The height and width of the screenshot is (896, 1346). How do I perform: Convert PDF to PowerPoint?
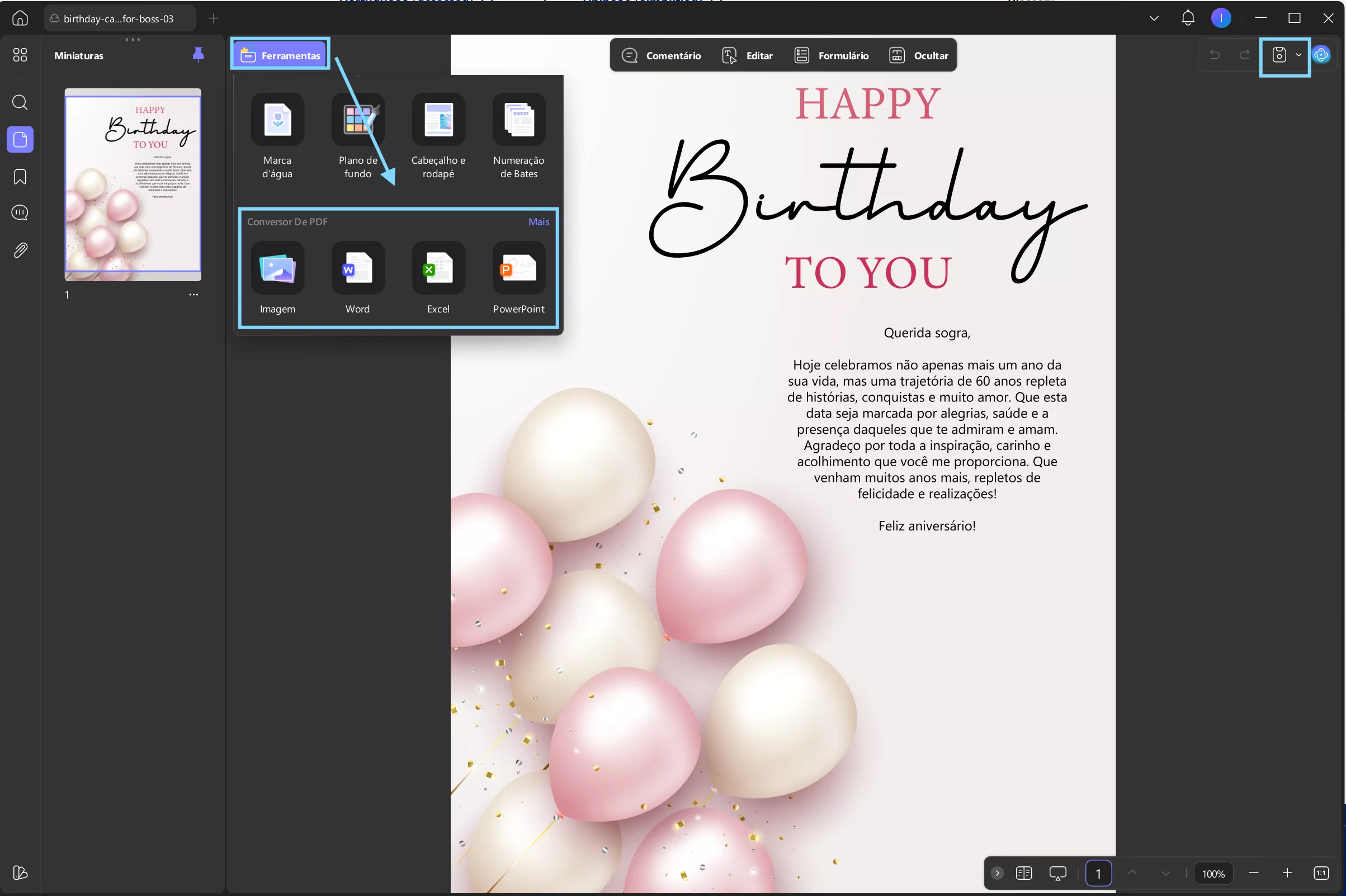(519, 278)
